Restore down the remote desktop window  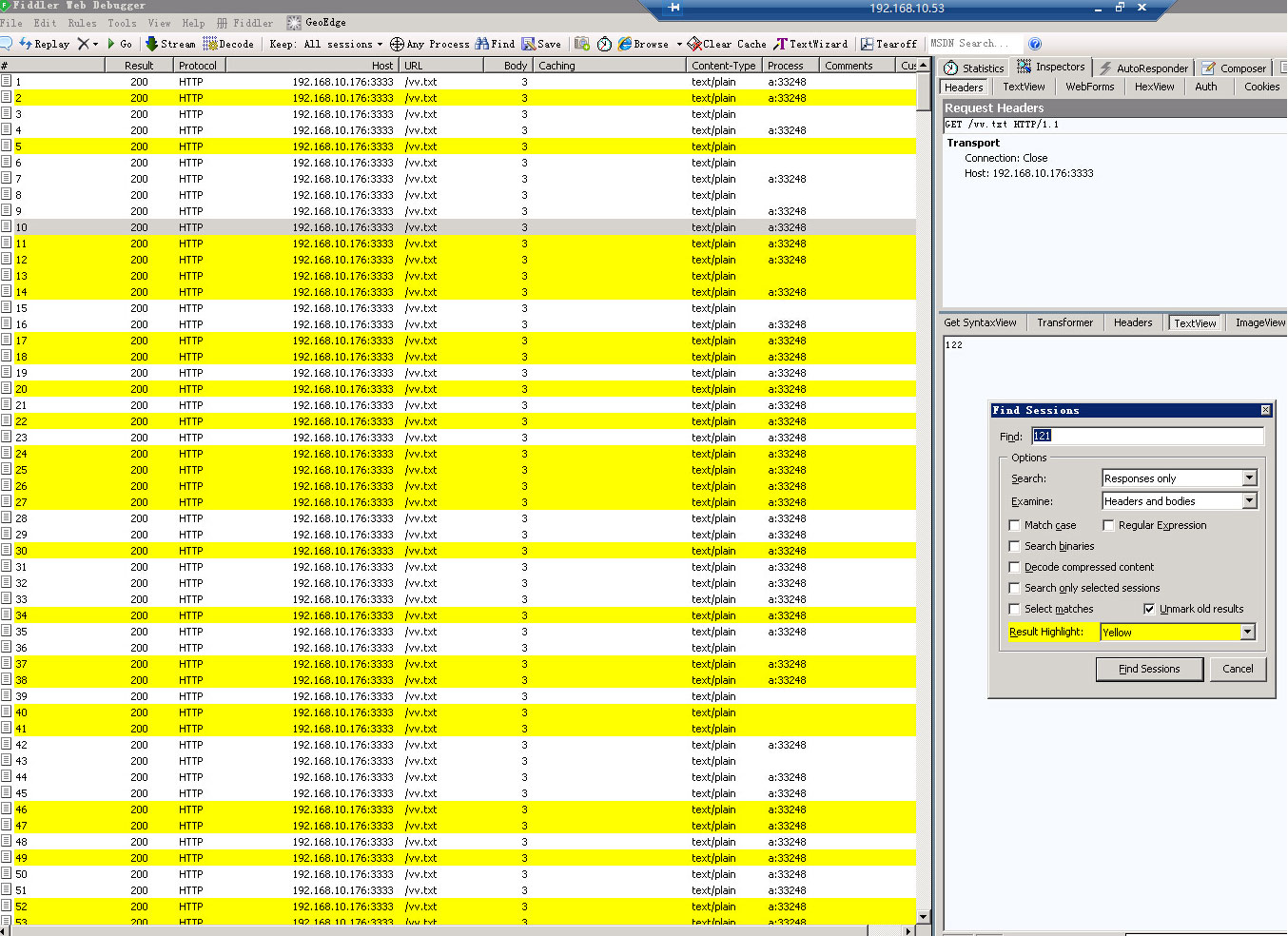click(1120, 8)
